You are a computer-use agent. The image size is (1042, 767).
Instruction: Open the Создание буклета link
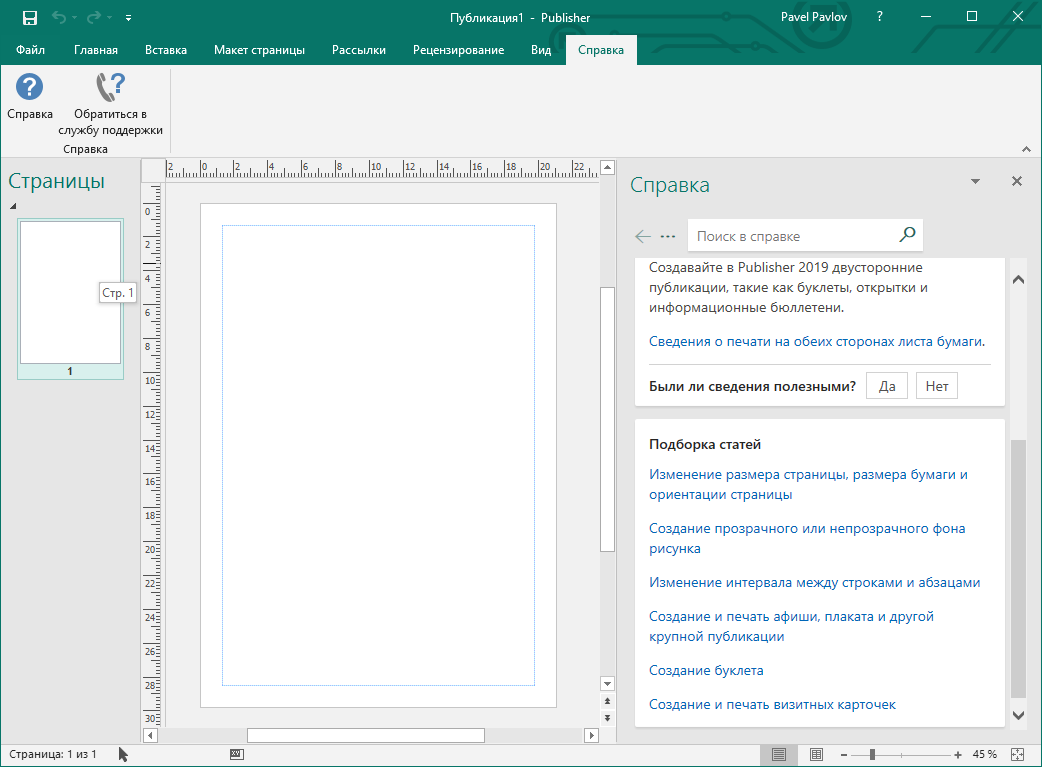point(706,670)
